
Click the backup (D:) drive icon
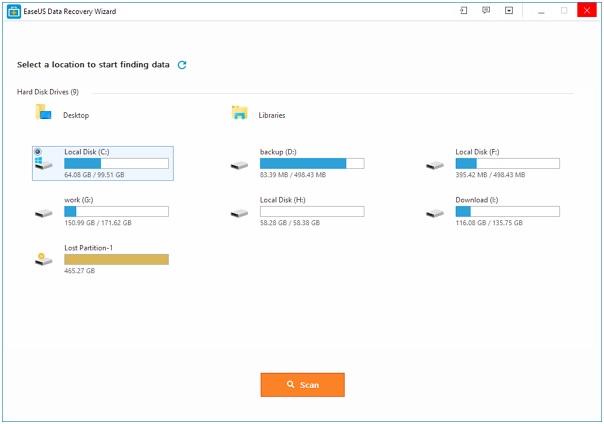tap(239, 165)
